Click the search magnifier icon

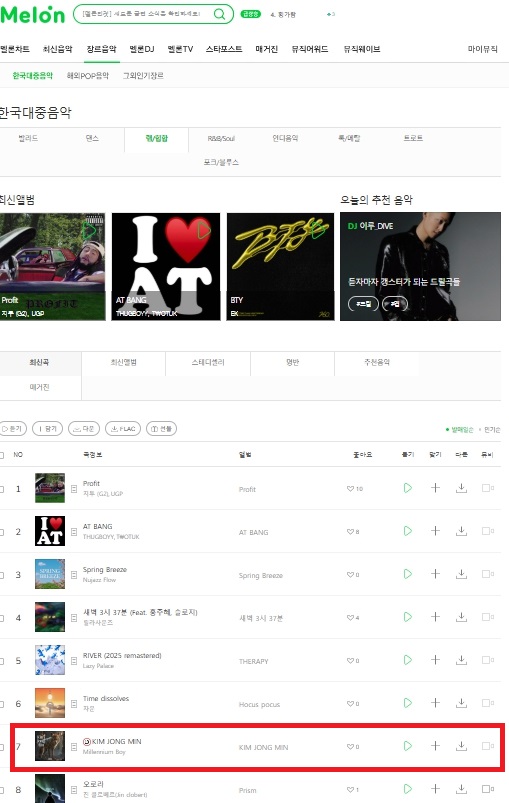pyautogui.click(x=219, y=14)
